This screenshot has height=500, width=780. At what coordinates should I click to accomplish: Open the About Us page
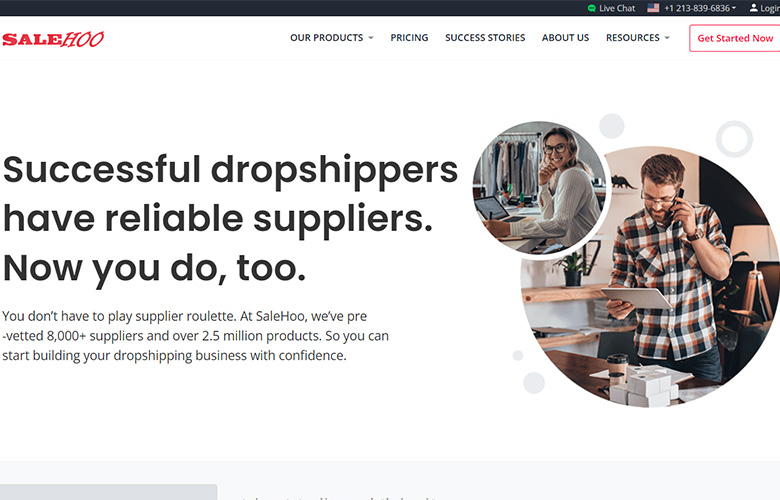point(565,38)
